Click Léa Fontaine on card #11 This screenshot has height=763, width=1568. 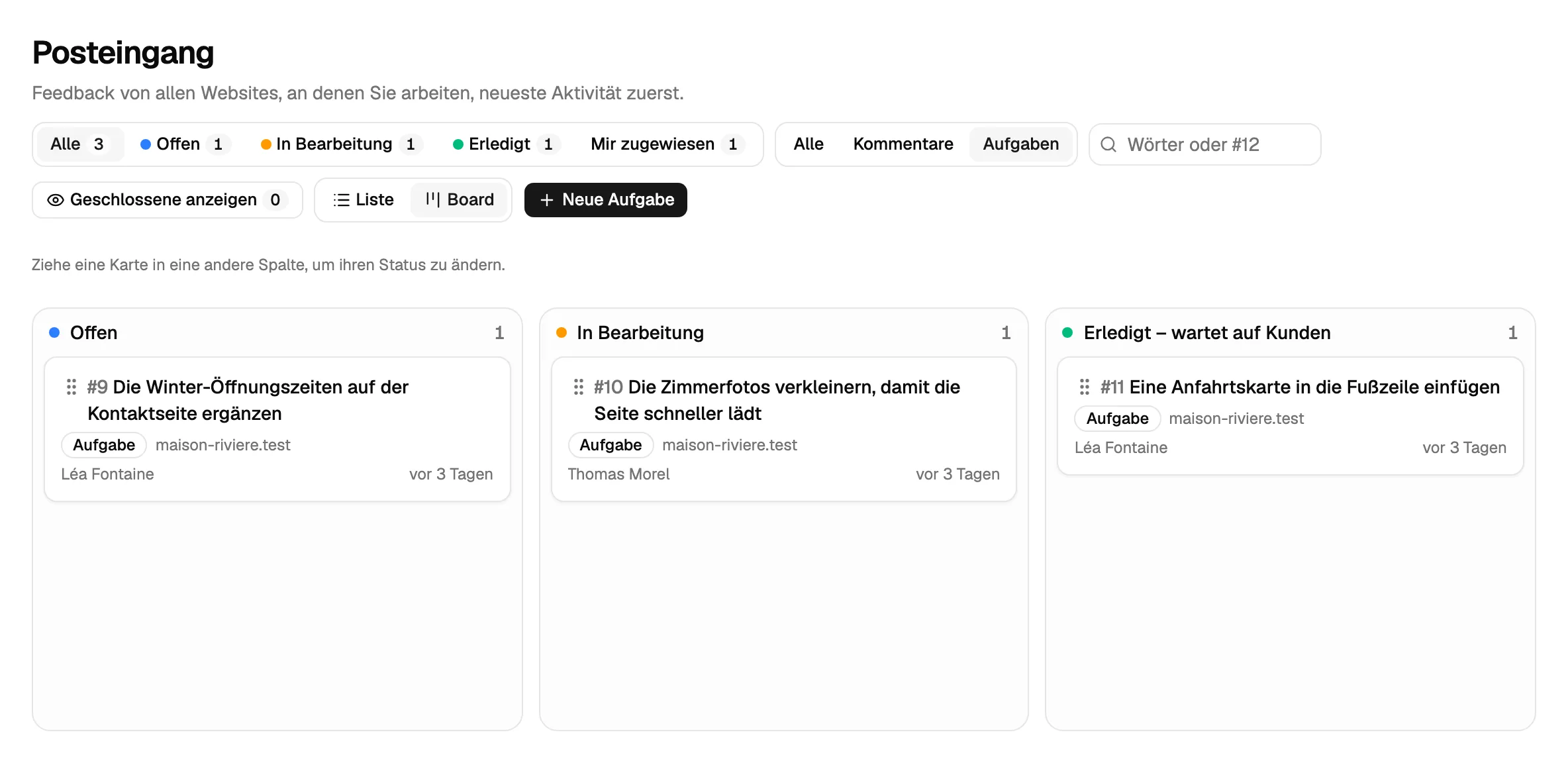[x=1121, y=448]
